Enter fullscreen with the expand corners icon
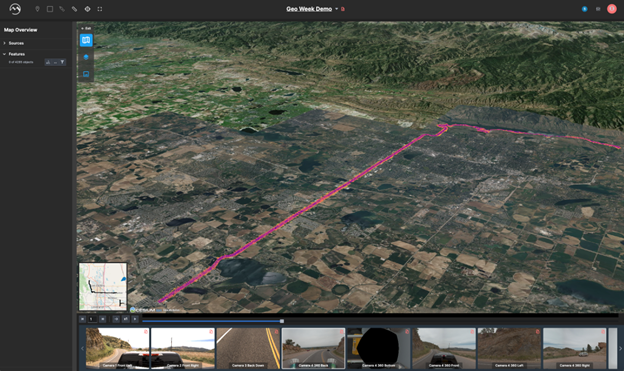Viewport: 624px width, 371px height. coord(100,9)
